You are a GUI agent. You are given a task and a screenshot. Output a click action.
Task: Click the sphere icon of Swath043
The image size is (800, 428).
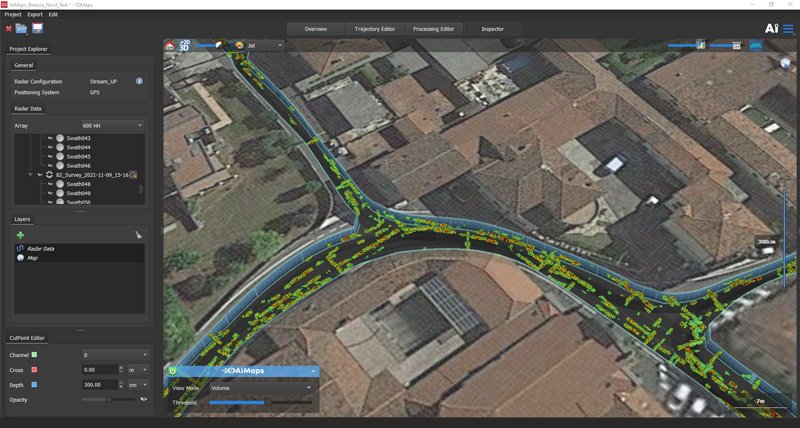point(60,138)
